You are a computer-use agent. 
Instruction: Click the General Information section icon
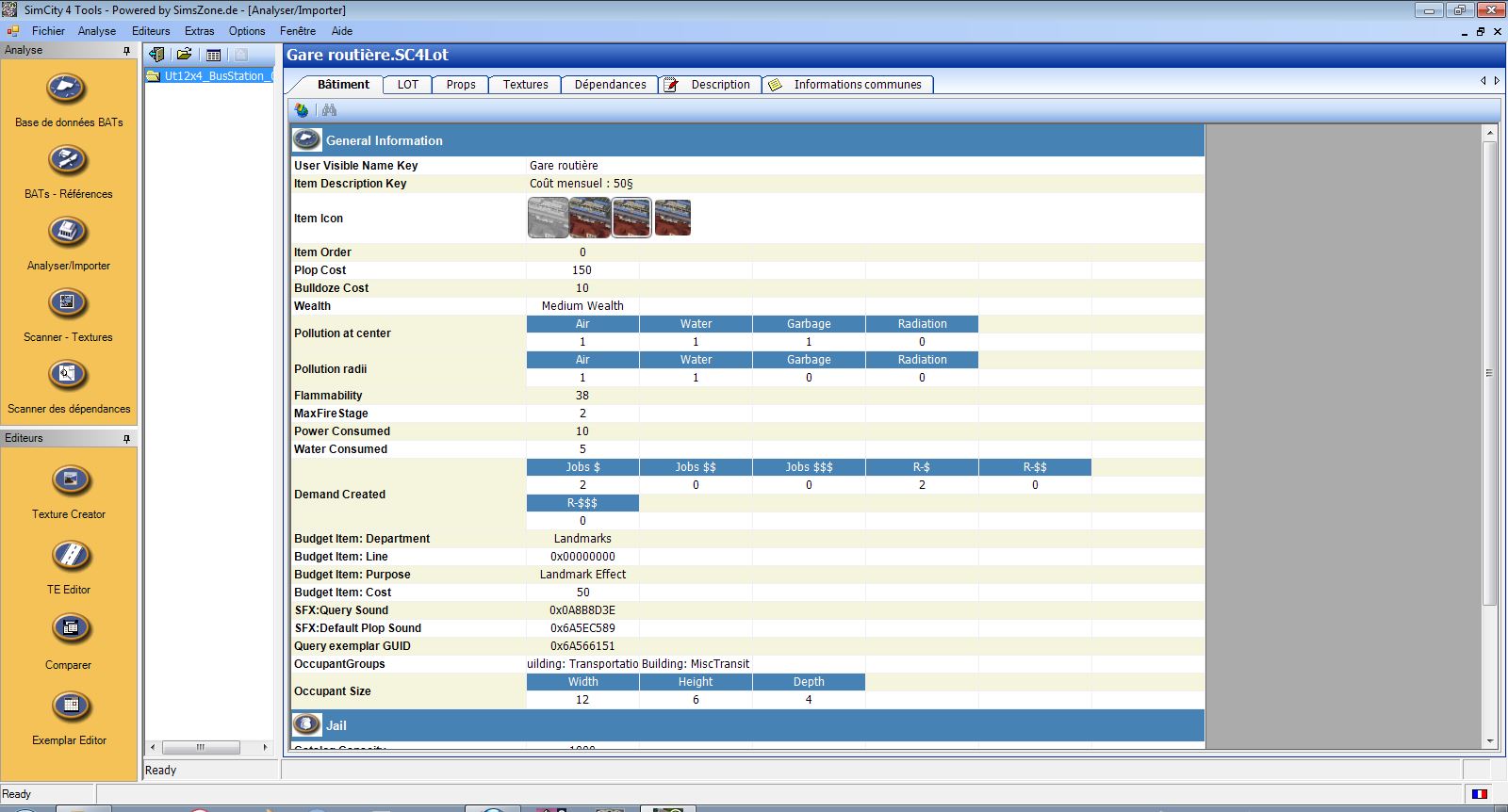307,140
